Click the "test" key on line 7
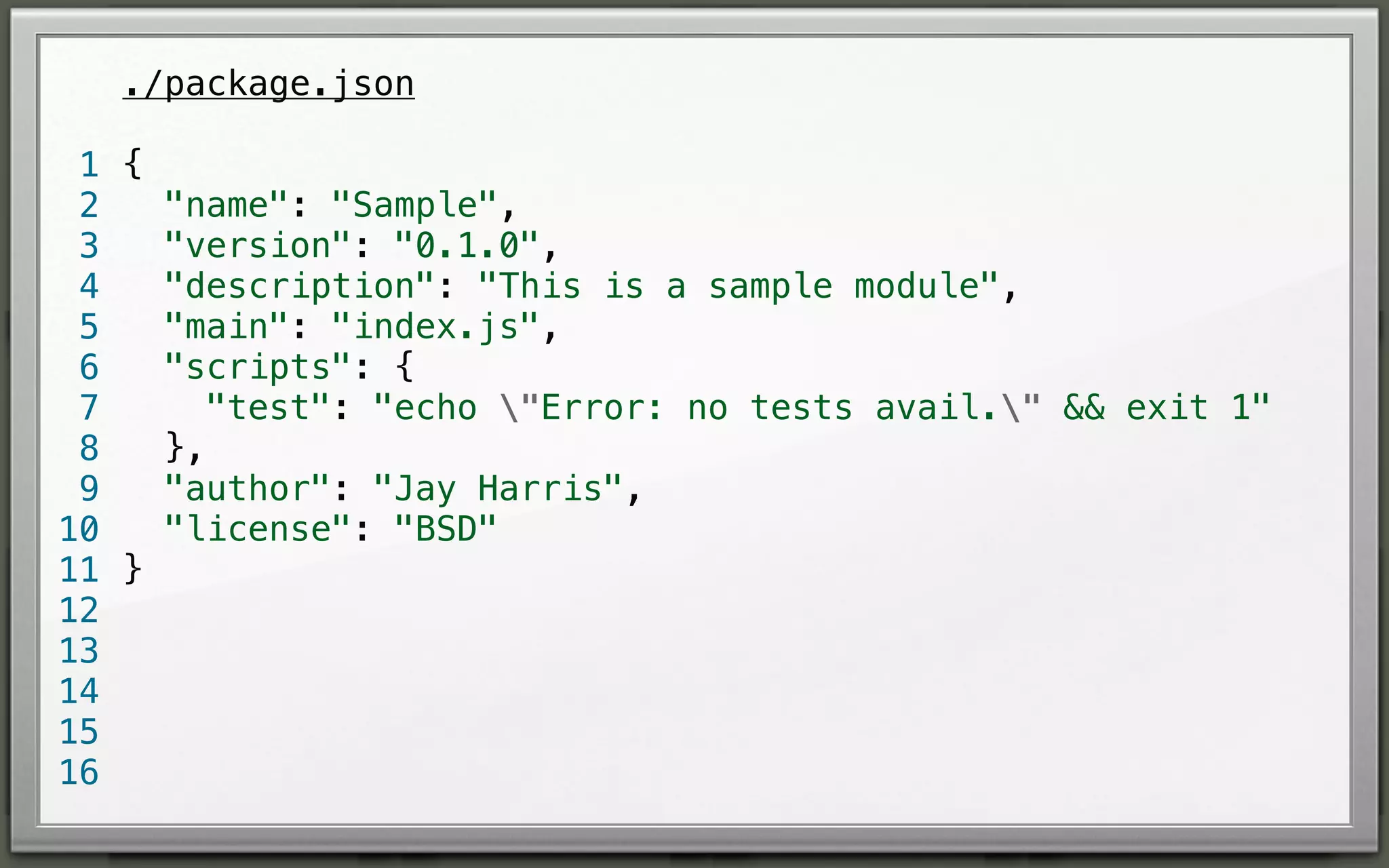This screenshot has width=1389, height=868. [x=268, y=408]
